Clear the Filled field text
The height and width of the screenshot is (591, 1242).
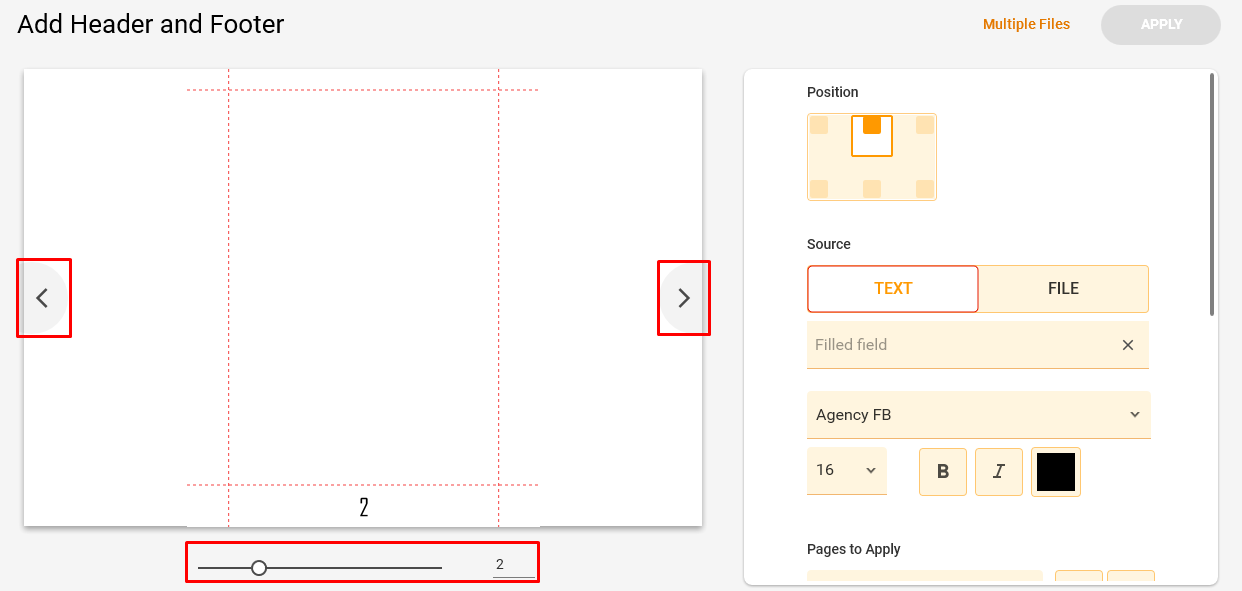(1128, 345)
